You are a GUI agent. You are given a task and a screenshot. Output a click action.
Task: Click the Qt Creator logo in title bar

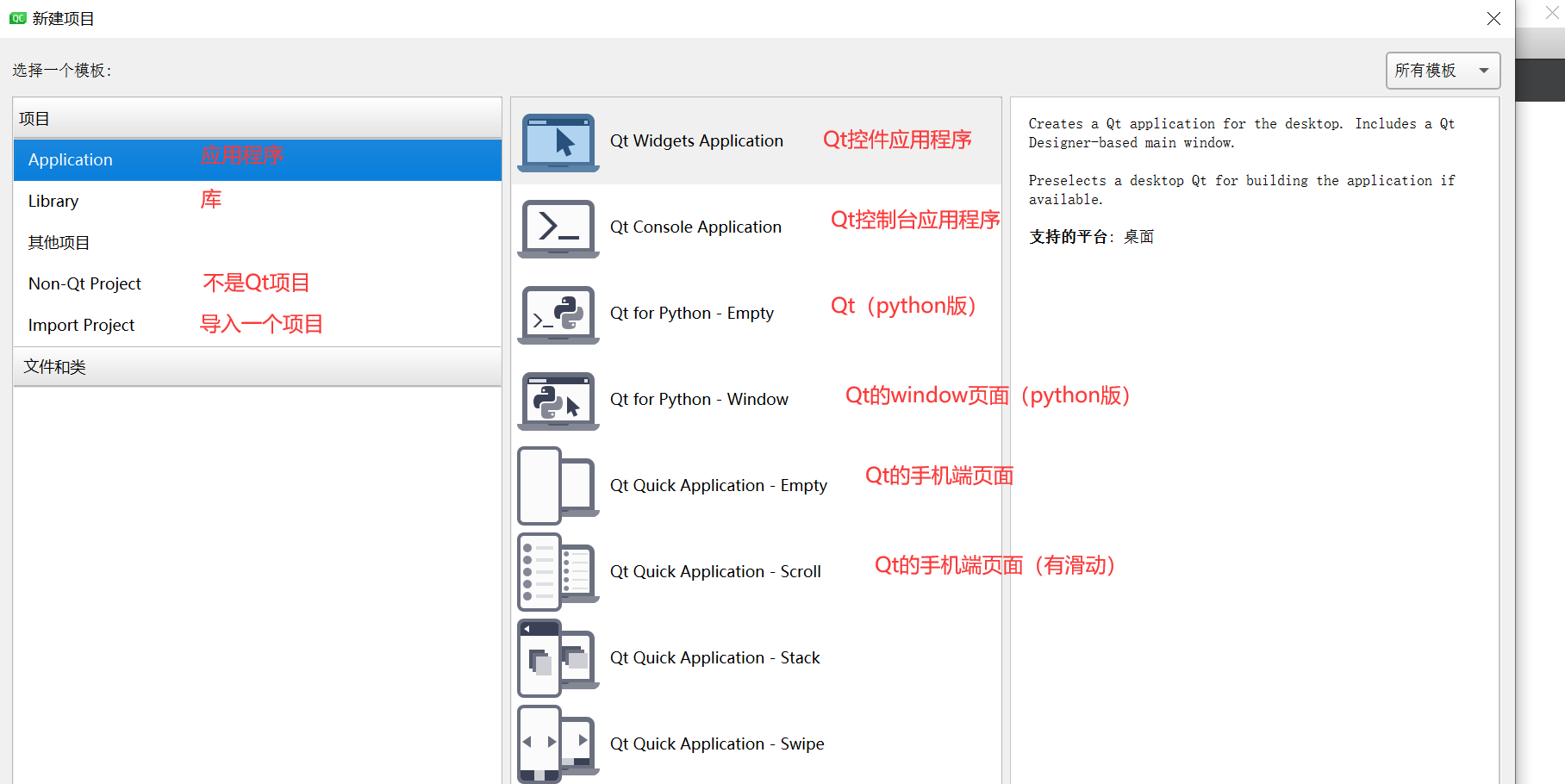click(18, 18)
